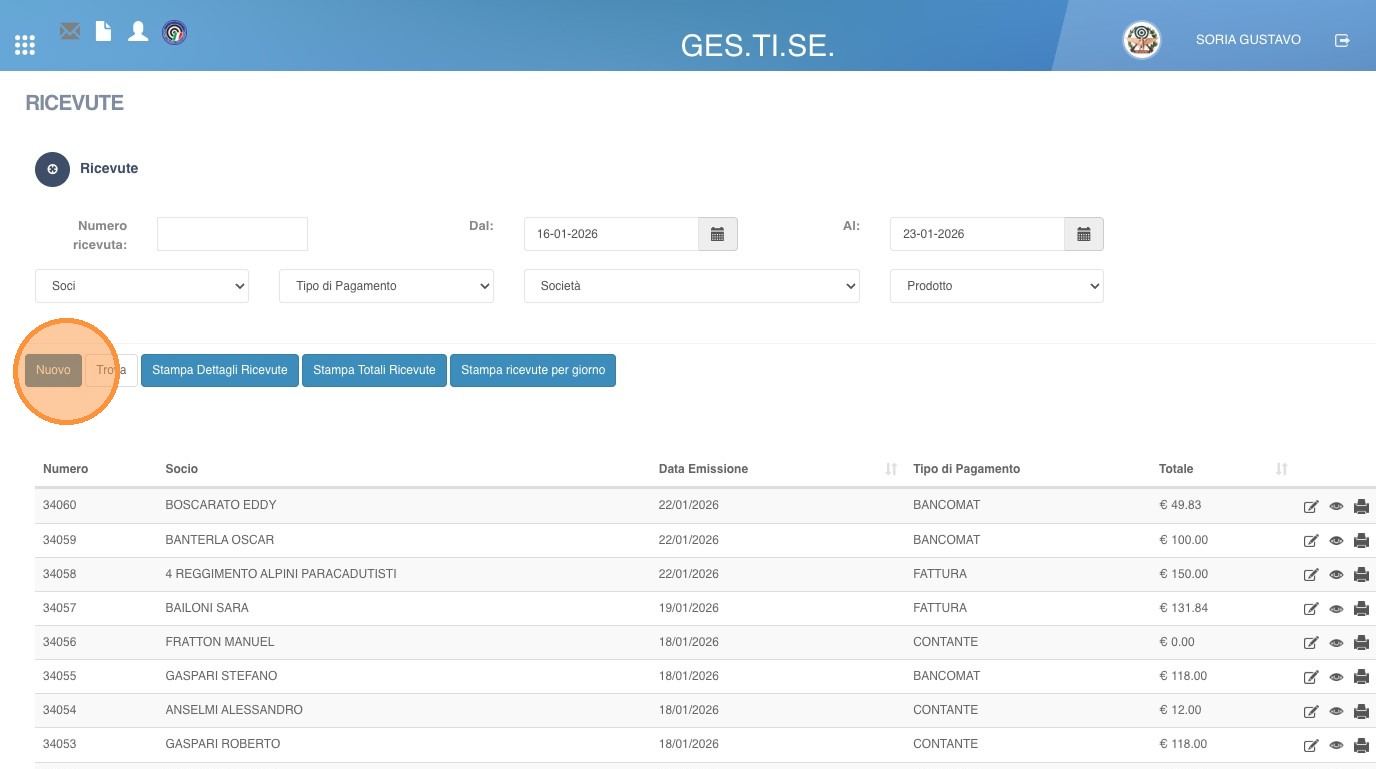Click the Al date field

(x=977, y=234)
